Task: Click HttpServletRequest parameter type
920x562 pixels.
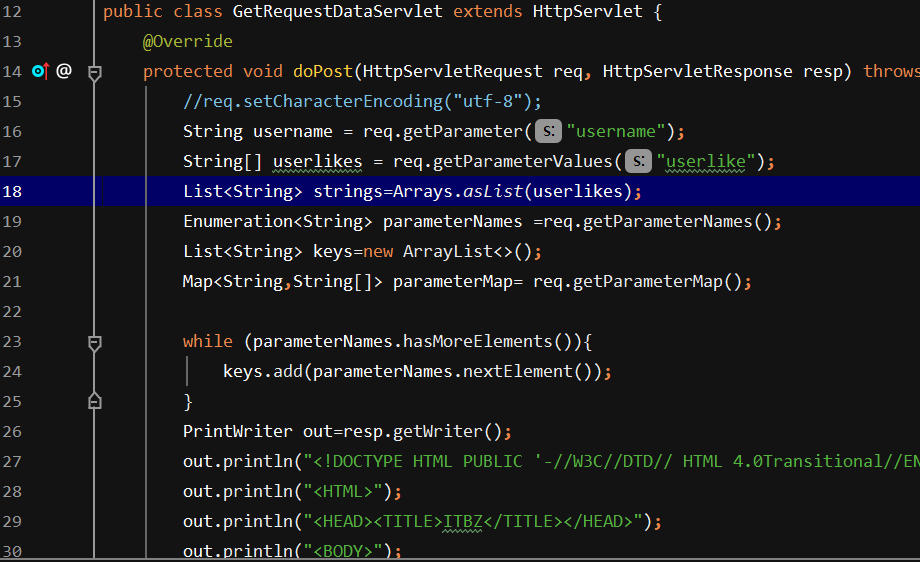Action: pos(452,71)
